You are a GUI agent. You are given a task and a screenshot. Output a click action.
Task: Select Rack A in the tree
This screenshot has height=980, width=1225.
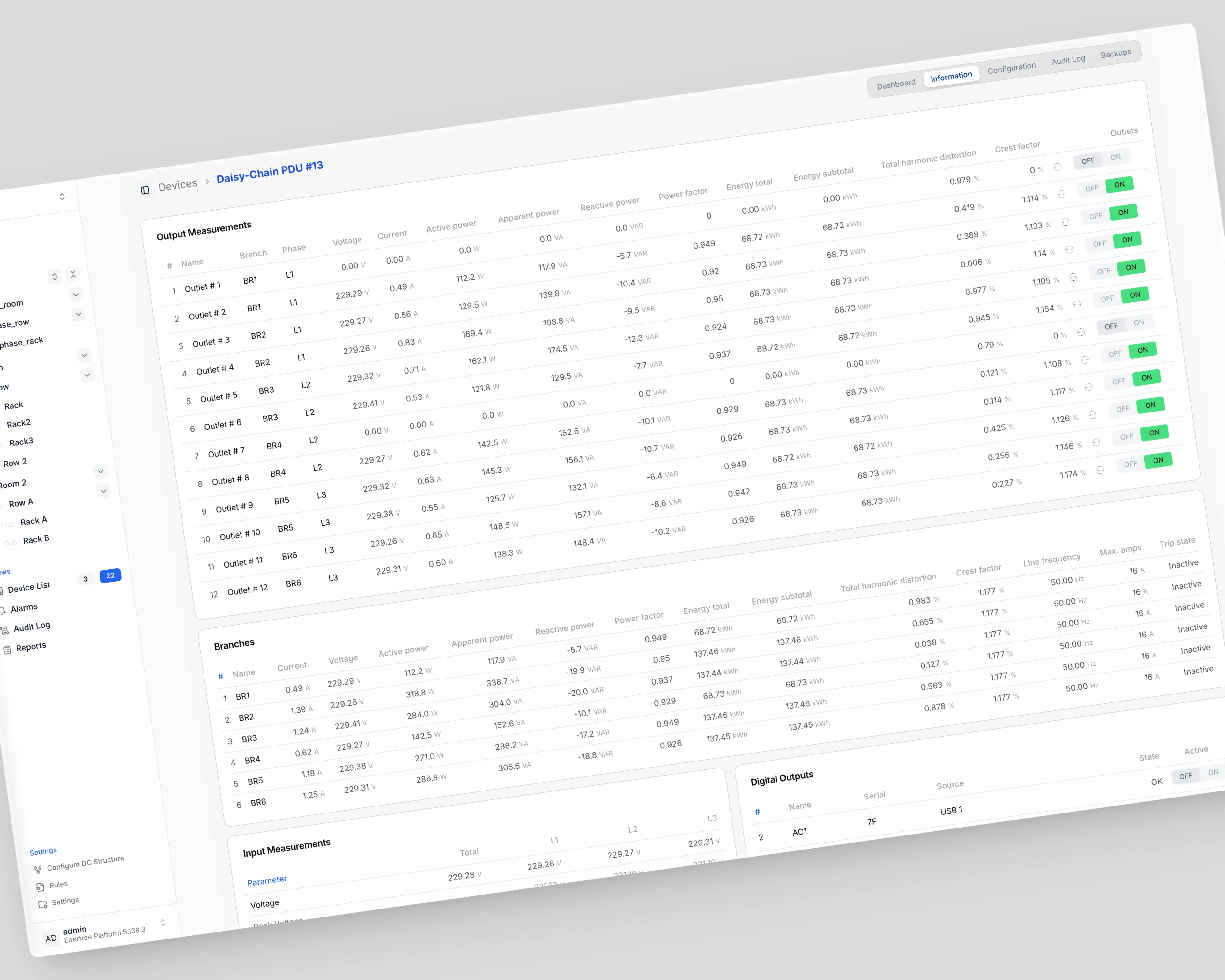tap(34, 521)
